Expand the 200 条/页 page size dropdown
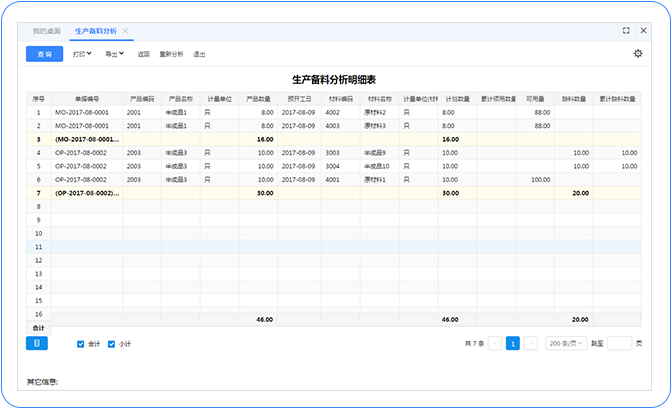672x410 pixels. click(567, 343)
